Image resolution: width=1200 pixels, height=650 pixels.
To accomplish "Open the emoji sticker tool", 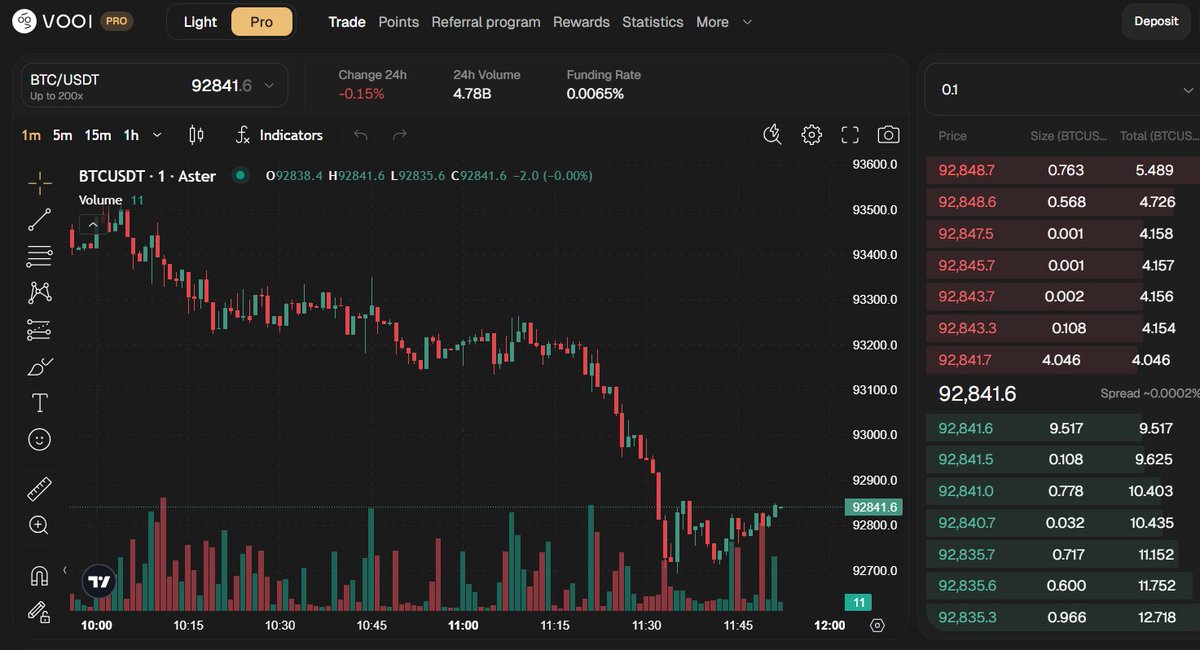I will point(39,439).
